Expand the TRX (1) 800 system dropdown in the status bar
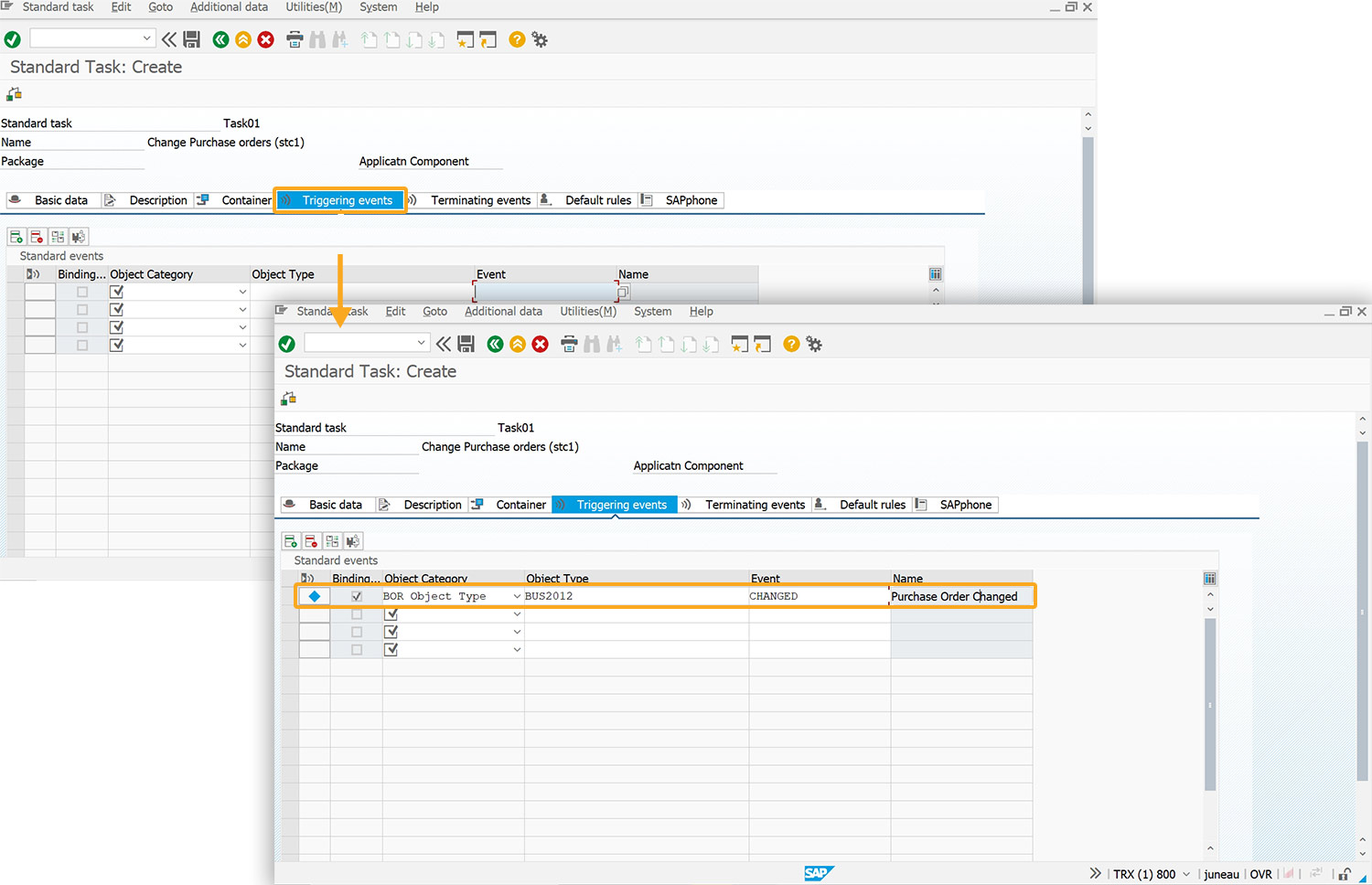The height and width of the screenshot is (885, 1372). (x=1186, y=874)
